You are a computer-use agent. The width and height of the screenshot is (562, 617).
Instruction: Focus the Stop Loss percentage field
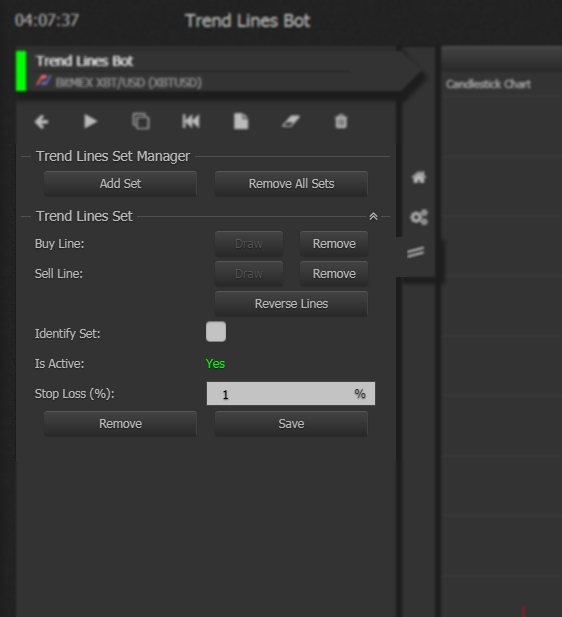pos(291,393)
